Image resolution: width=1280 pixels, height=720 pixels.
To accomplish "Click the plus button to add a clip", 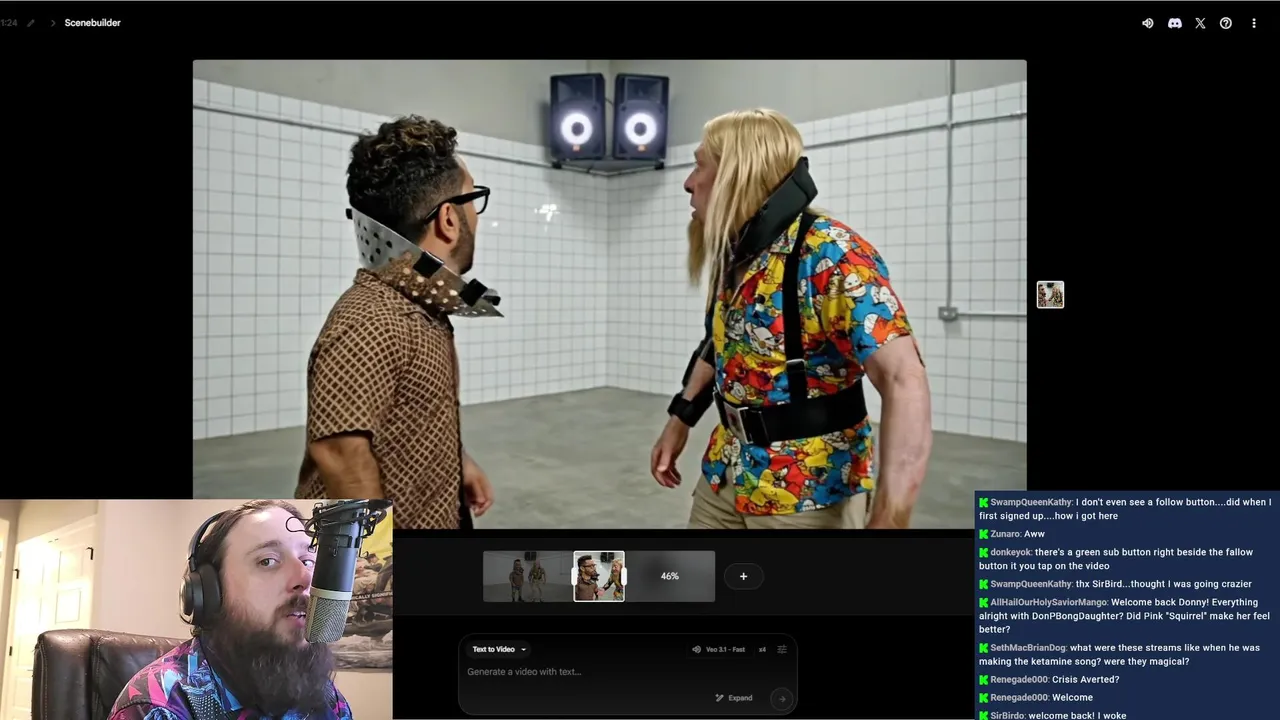I will pyautogui.click(x=743, y=576).
